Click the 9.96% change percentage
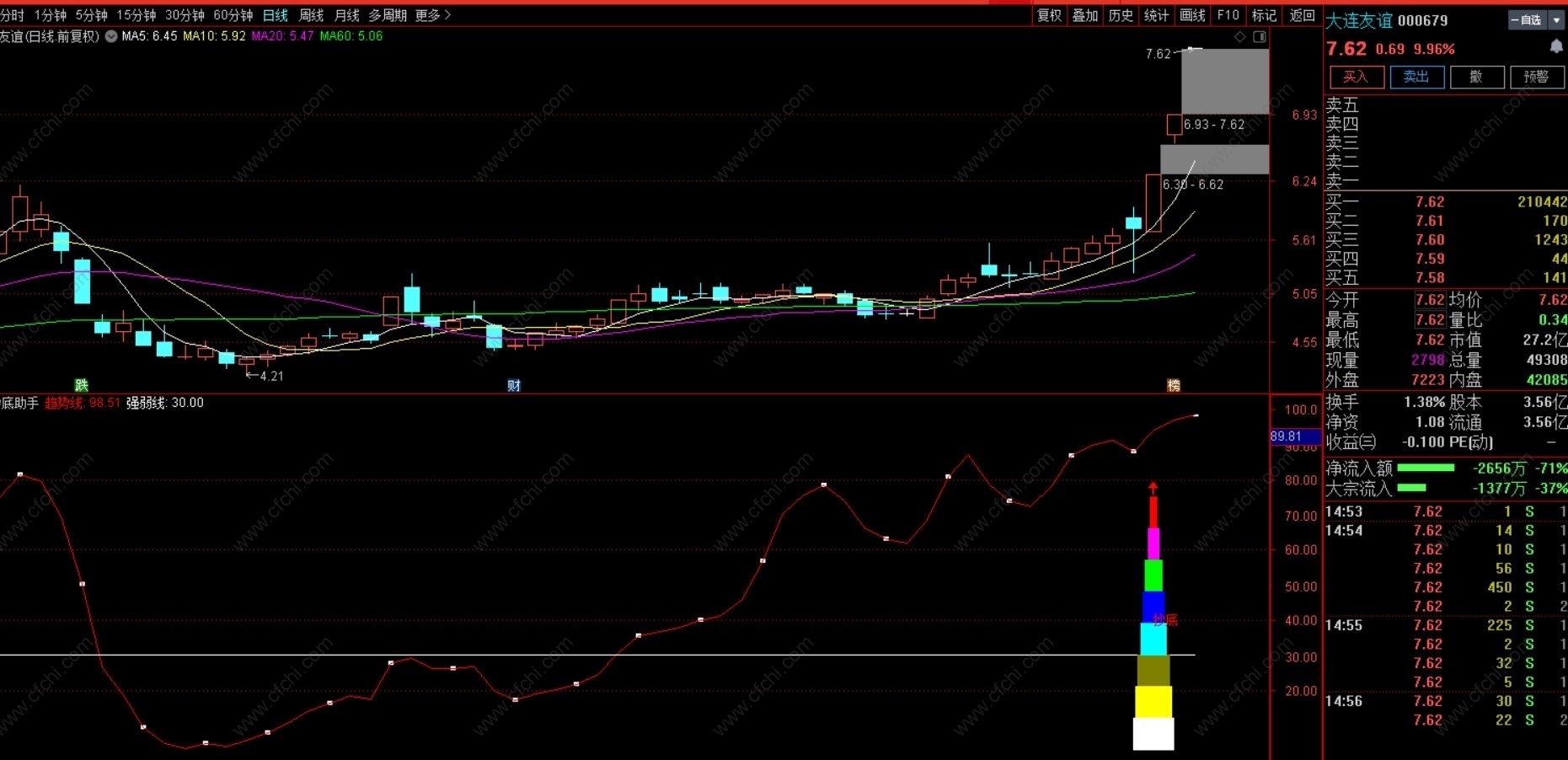This screenshot has height=760, width=1568. (1434, 49)
